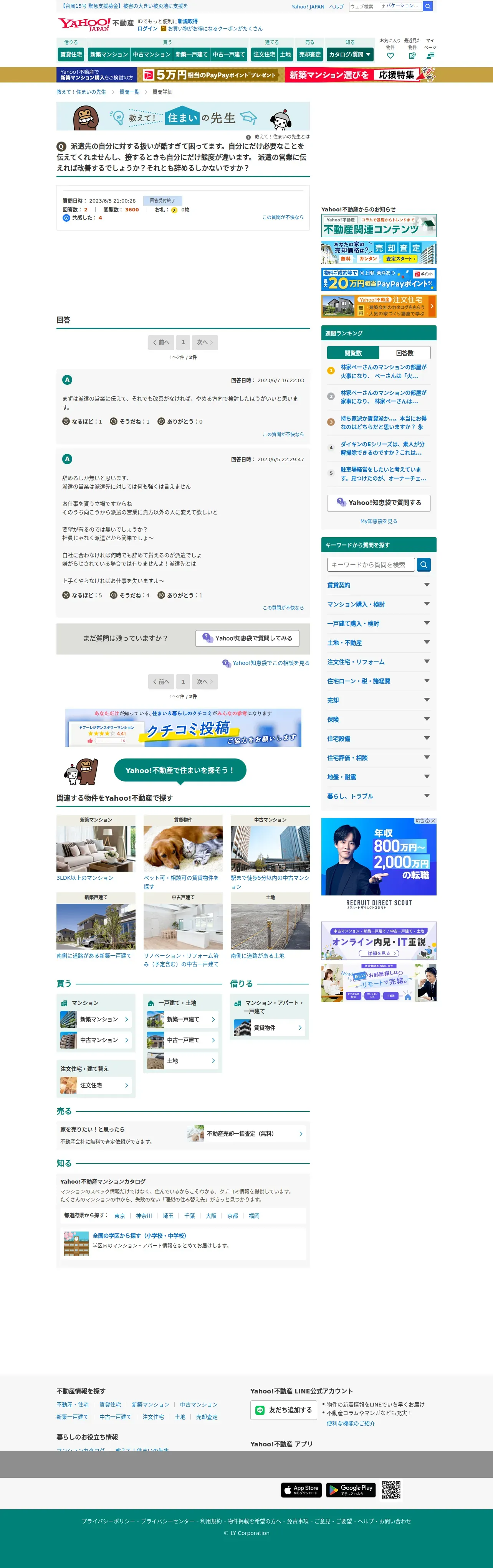This screenshot has height=1568, width=493.
Task: Click the クチコミ投稿 banner
Action: coord(183,728)
